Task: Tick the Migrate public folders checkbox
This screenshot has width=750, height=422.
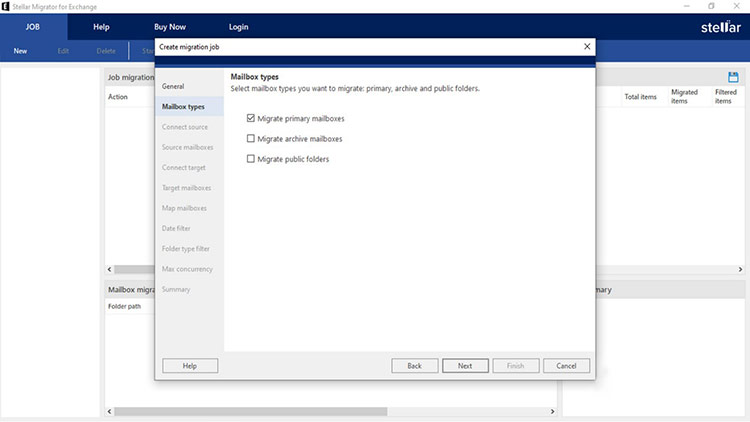Action: pyautogui.click(x=251, y=159)
